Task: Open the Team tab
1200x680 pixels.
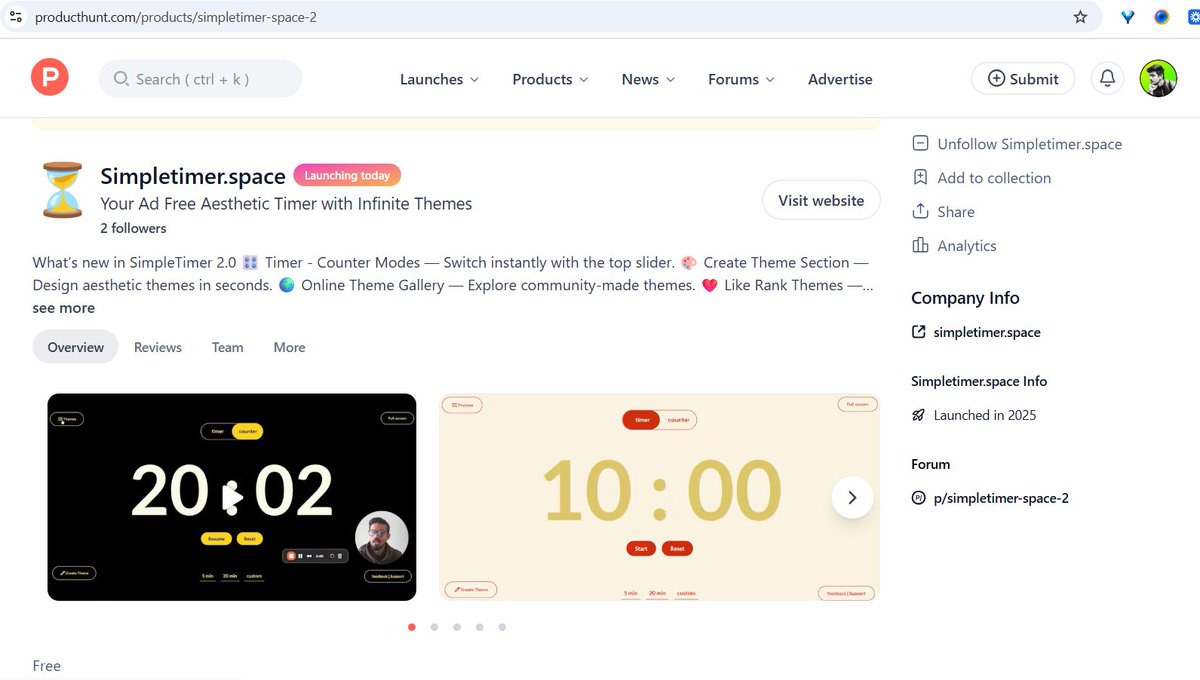Action: 227,347
